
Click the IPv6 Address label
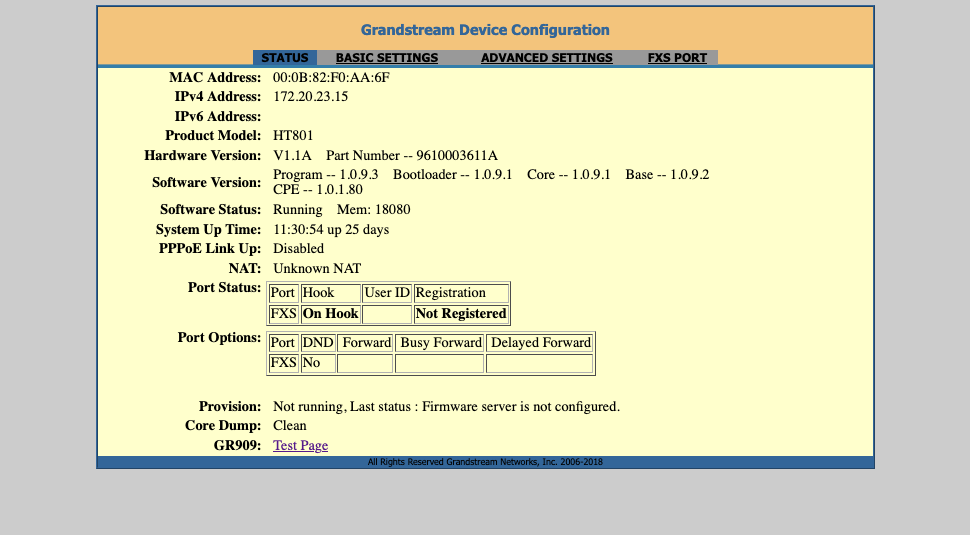pyautogui.click(x=218, y=116)
